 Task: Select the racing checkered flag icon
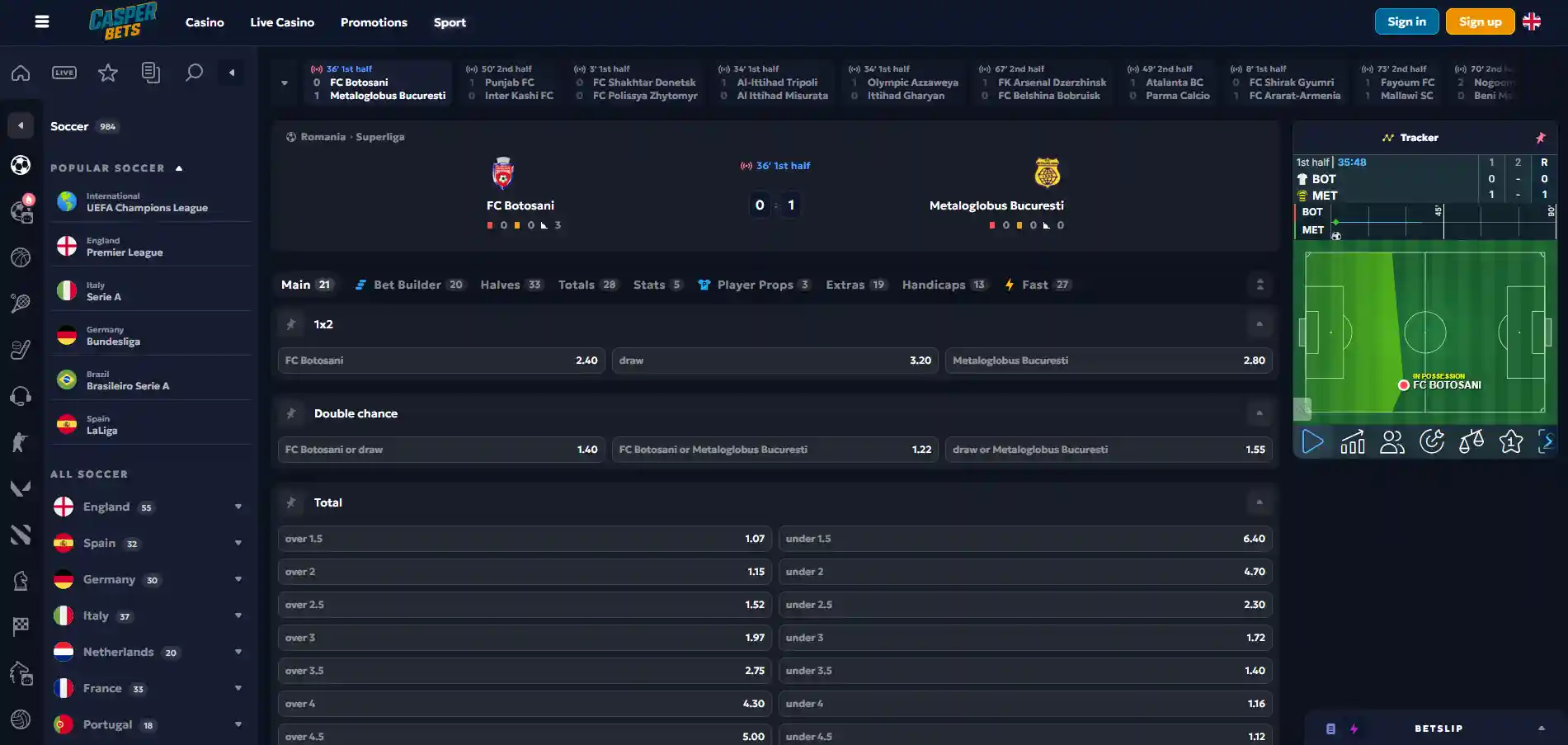click(x=21, y=627)
